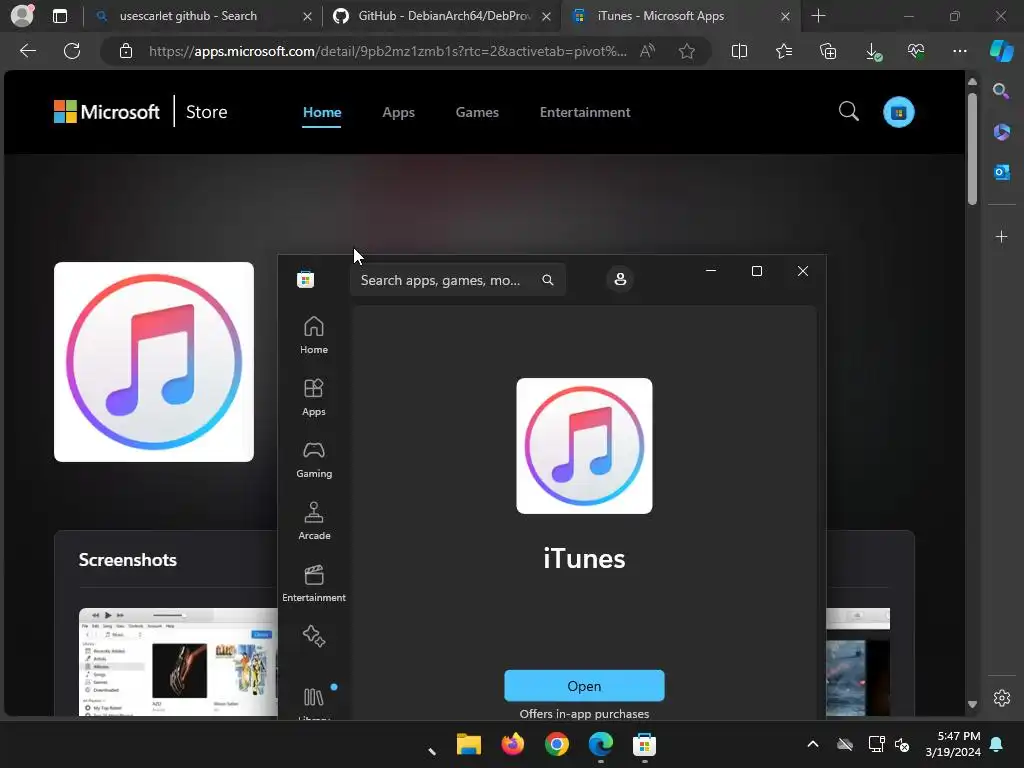This screenshot has height=768, width=1024.
Task: Open the user profile icon in the Store app
Action: [x=620, y=280]
